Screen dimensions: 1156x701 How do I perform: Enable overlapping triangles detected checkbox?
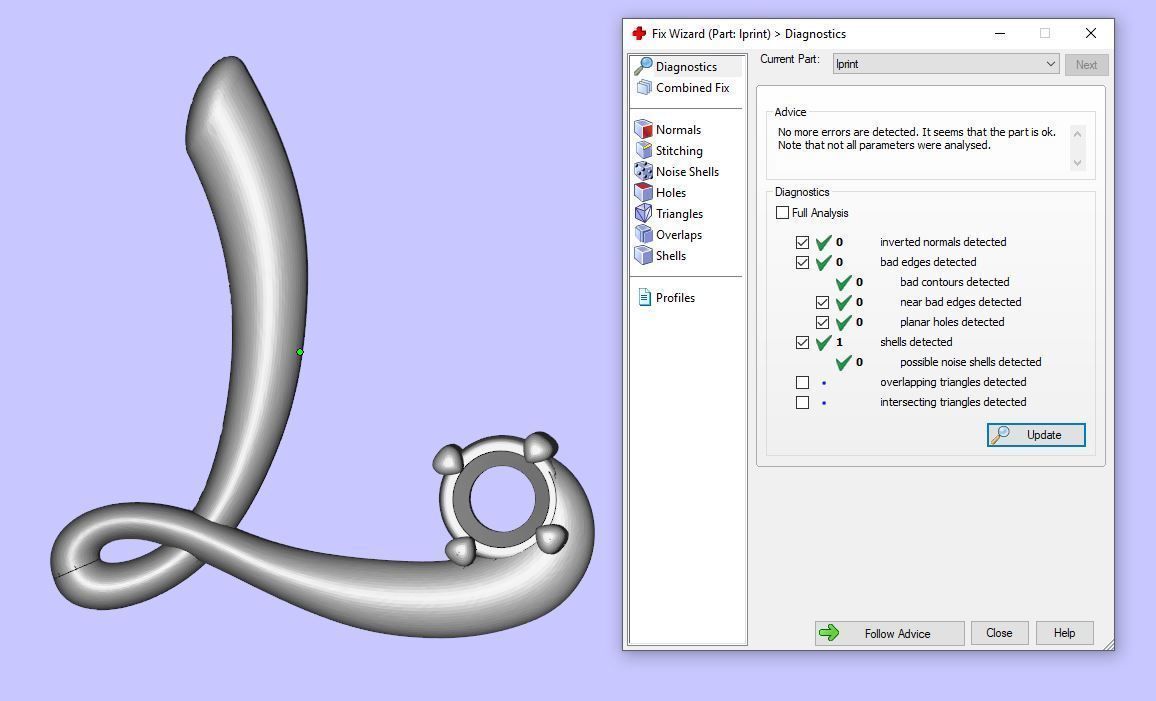click(x=802, y=382)
